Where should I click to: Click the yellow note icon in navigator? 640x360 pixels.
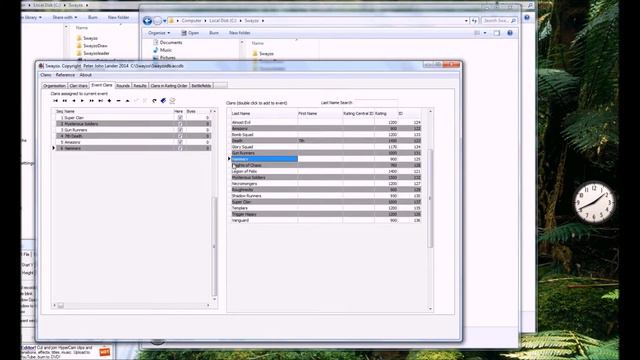click(x=172, y=100)
